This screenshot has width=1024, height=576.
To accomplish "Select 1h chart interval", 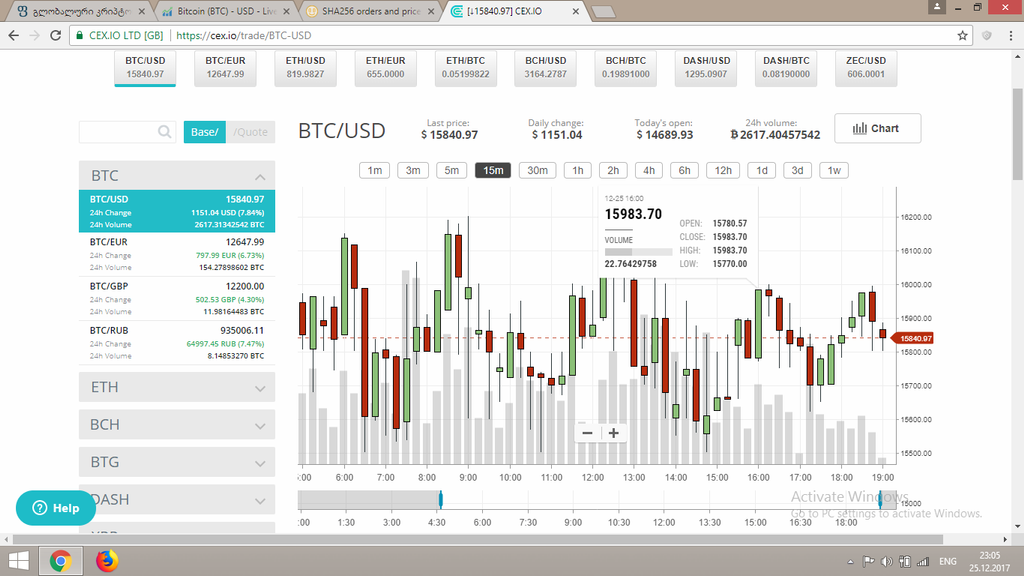I will coord(578,170).
